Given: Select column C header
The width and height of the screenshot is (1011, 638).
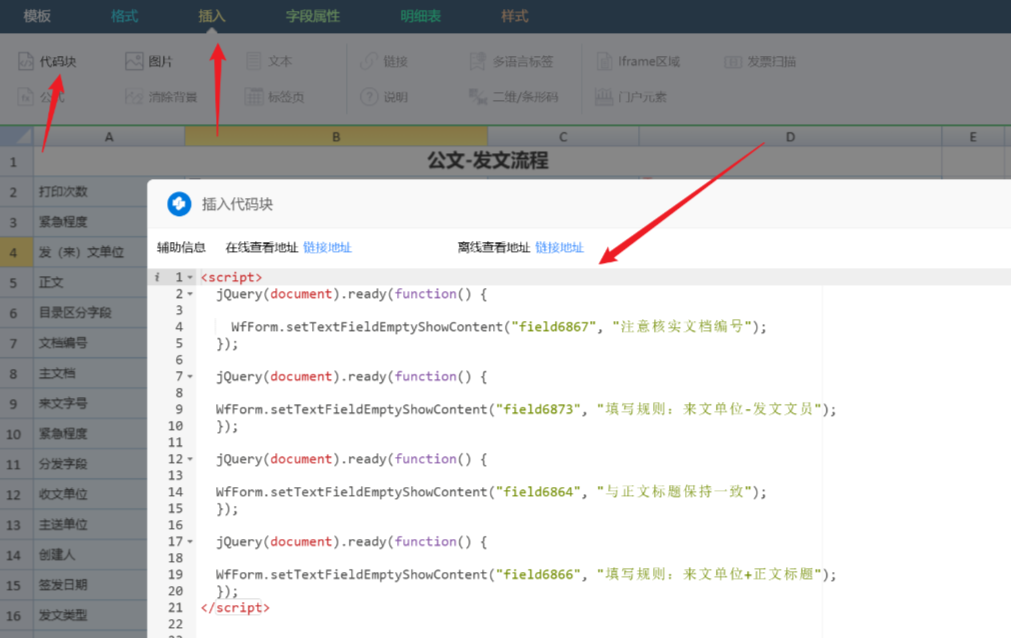Looking at the screenshot, I should coord(563,137).
